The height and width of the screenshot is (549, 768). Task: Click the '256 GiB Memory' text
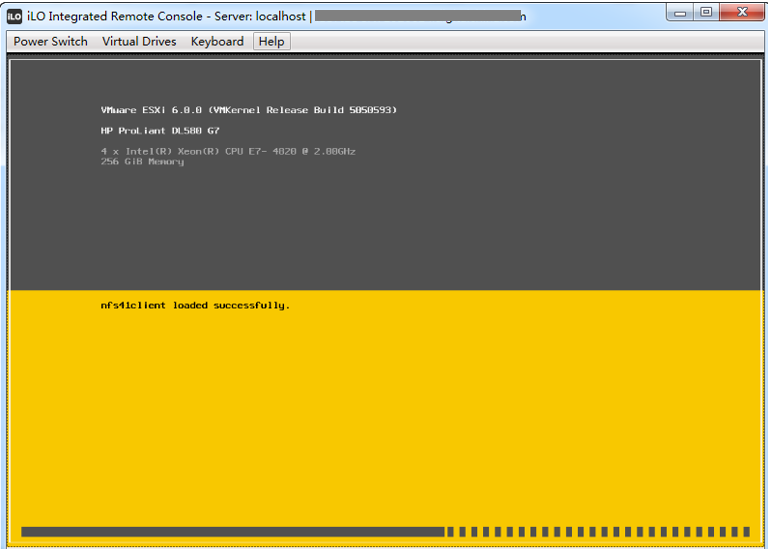[143, 162]
